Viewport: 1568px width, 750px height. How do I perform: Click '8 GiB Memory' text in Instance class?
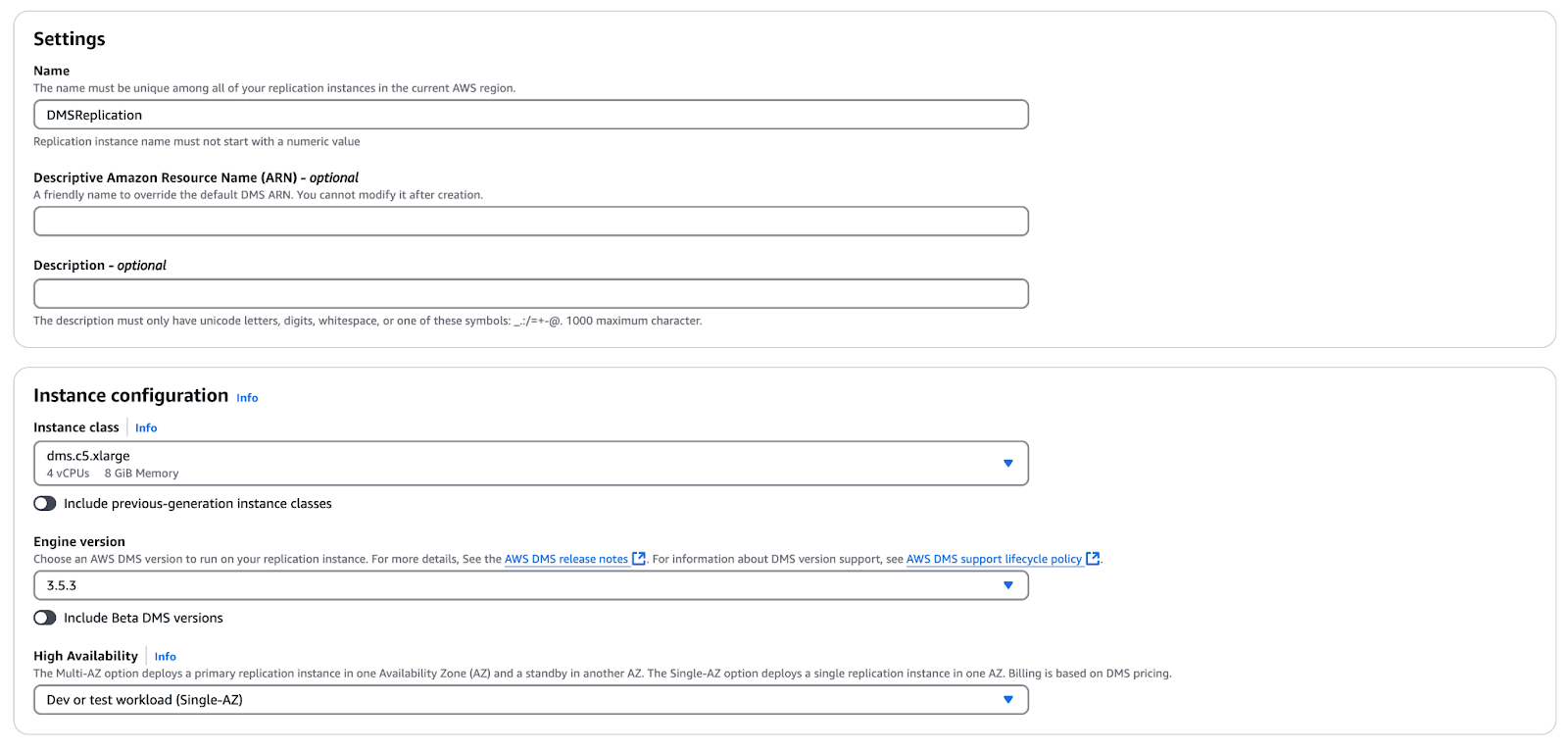[142, 474]
